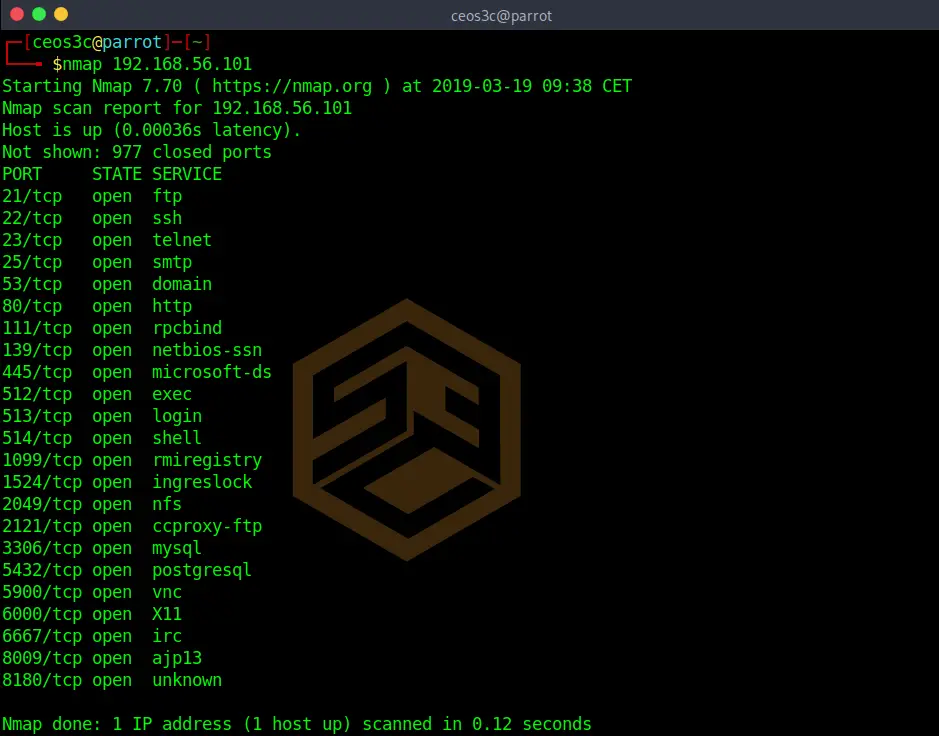Click the 8180/tcp port entry
939x736 pixels.
tap(42, 680)
